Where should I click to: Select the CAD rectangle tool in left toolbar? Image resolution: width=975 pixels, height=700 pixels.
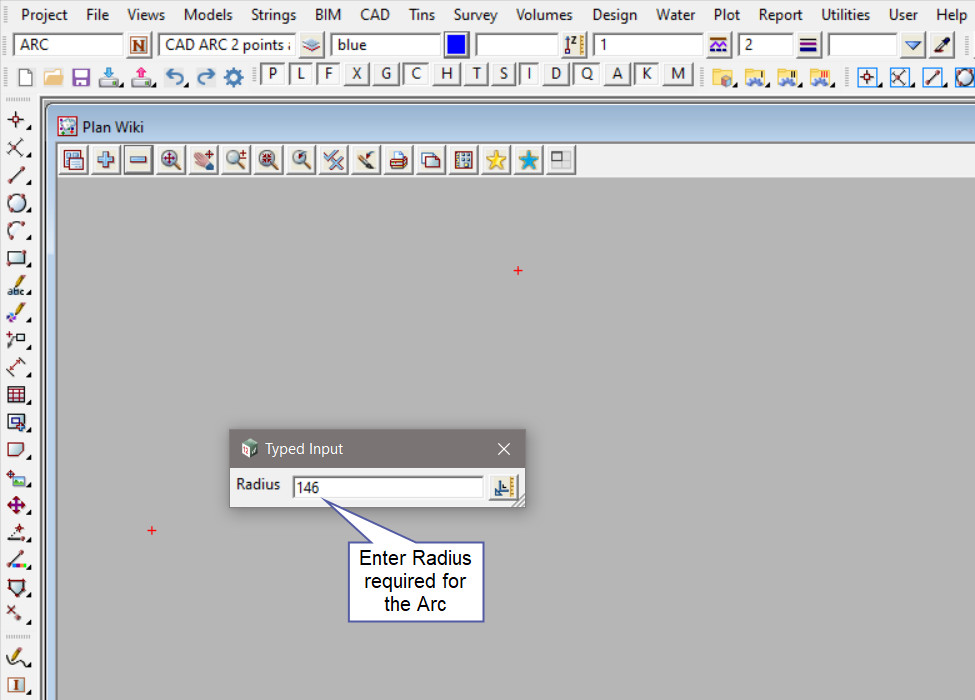[16, 259]
